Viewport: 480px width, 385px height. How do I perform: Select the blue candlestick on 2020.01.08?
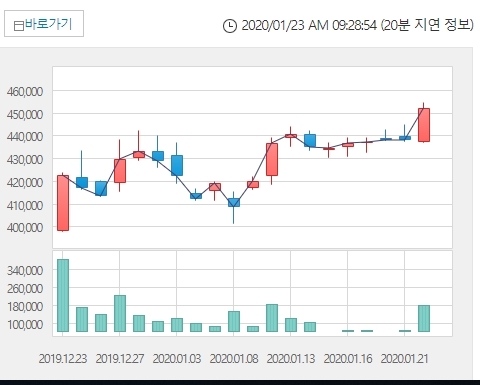click(x=234, y=202)
